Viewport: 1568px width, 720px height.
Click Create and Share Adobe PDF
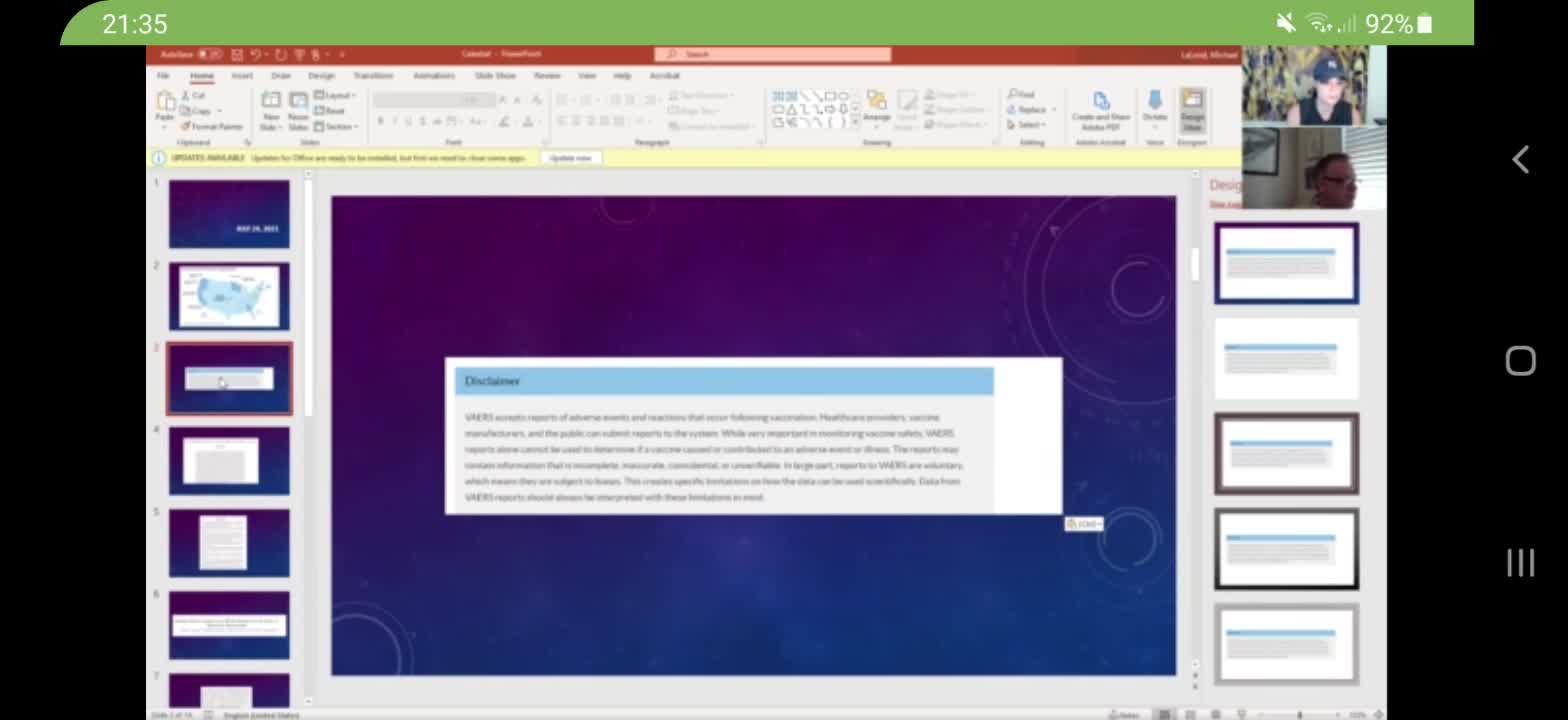click(x=1101, y=110)
